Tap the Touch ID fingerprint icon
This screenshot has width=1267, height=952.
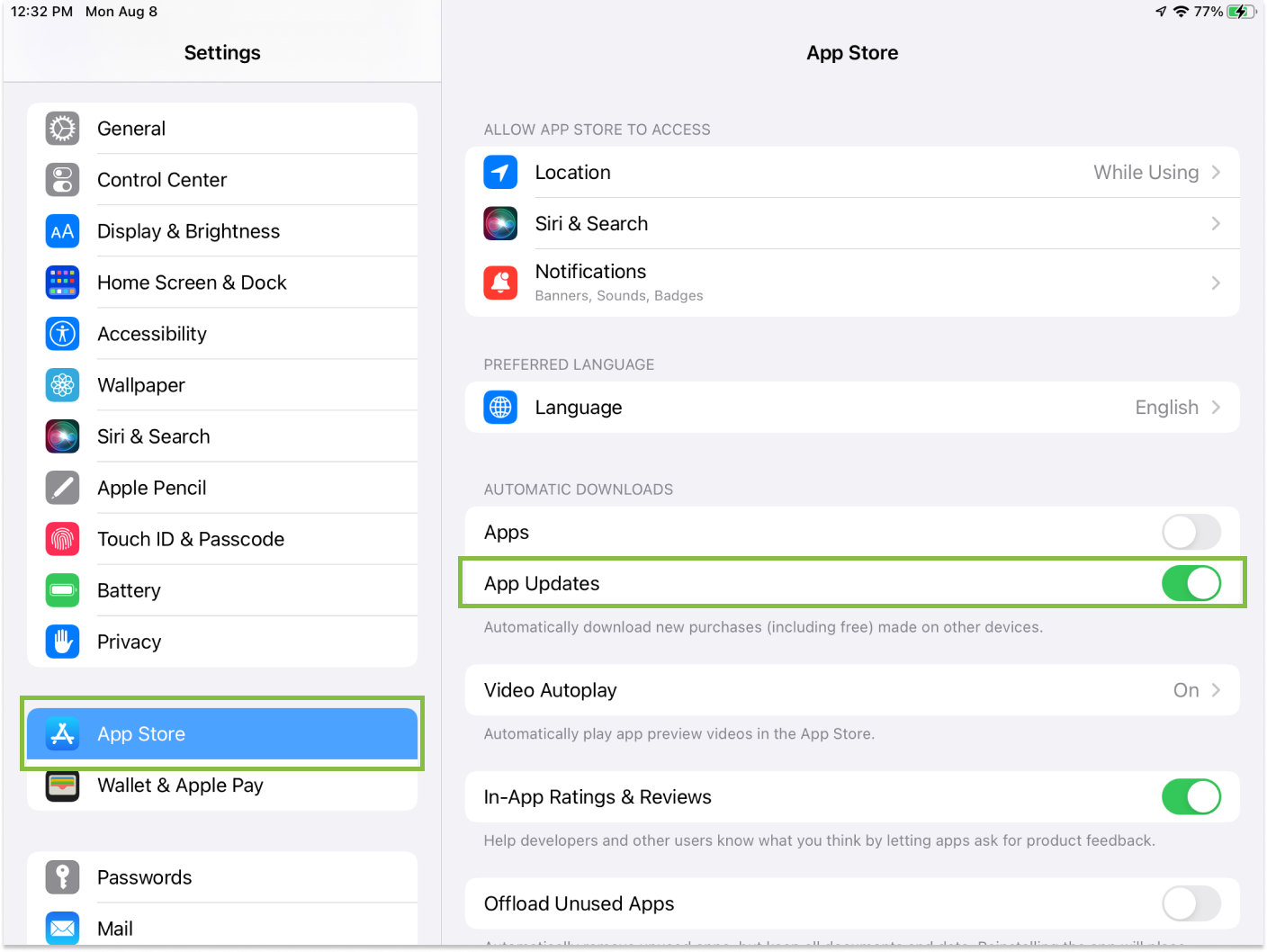click(62, 539)
